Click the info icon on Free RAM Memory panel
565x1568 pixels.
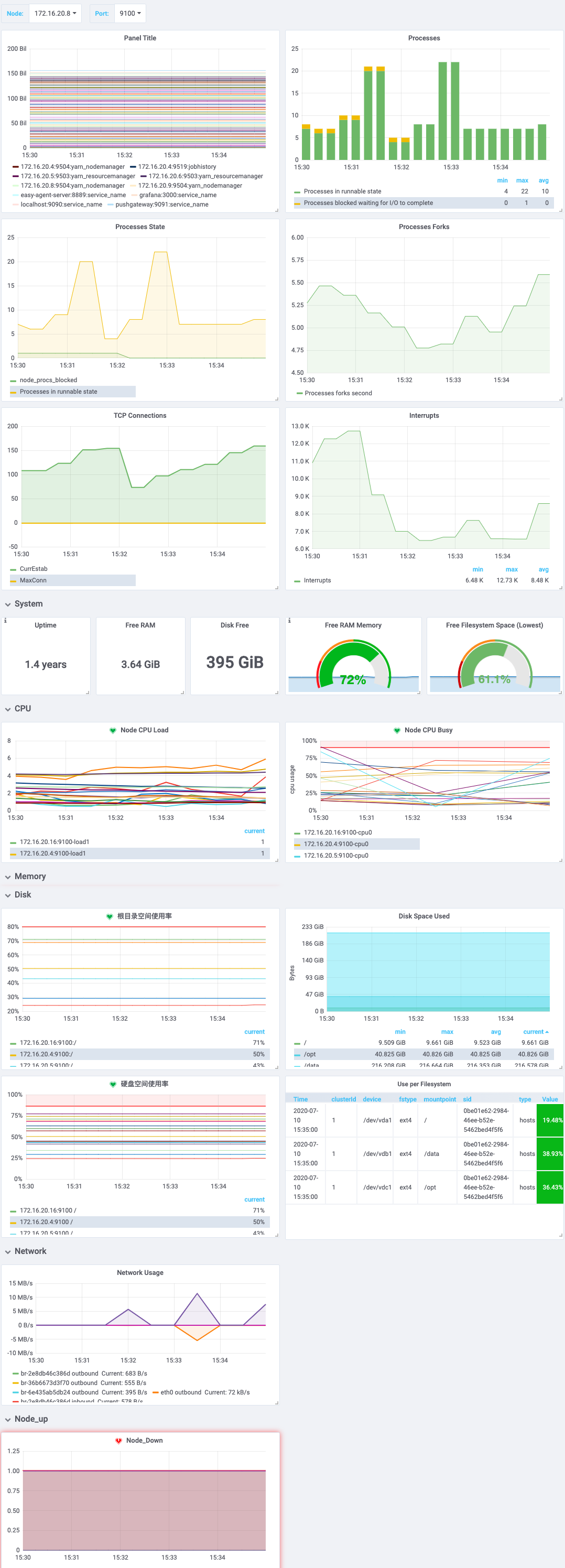coord(289,621)
